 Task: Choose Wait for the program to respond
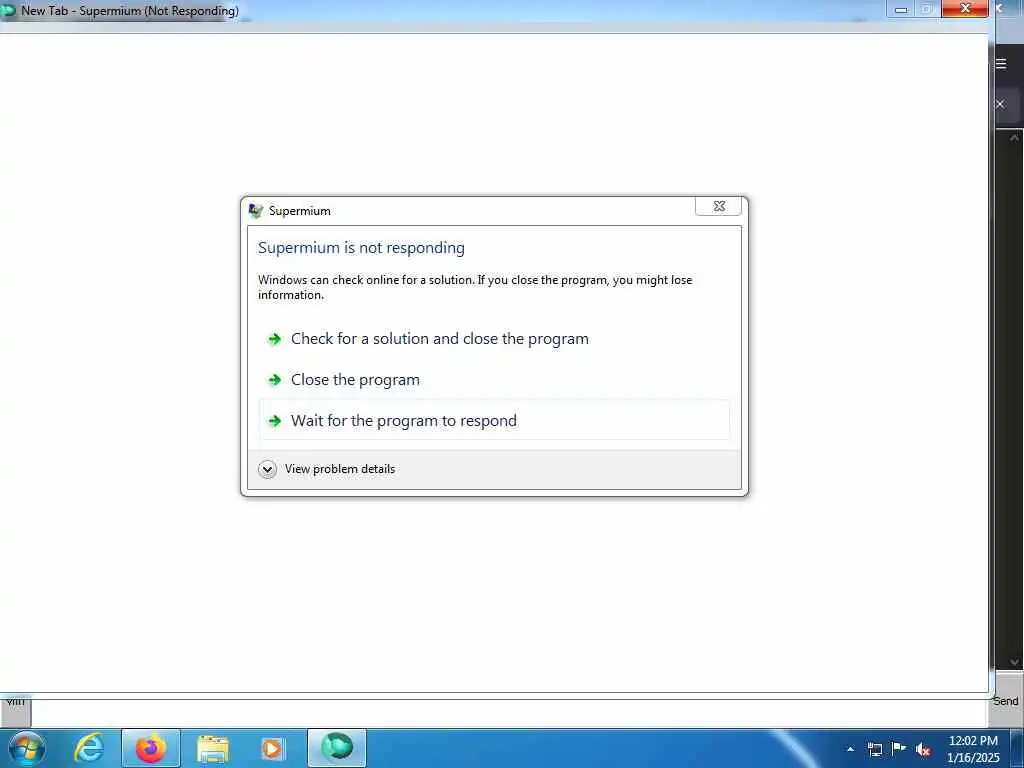494,421
